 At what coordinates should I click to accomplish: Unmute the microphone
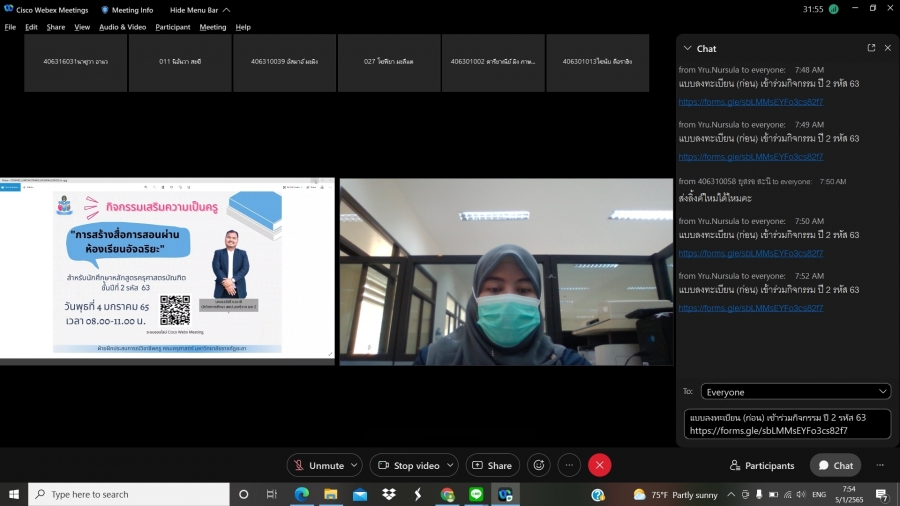pyautogui.click(x=319, y=465)
